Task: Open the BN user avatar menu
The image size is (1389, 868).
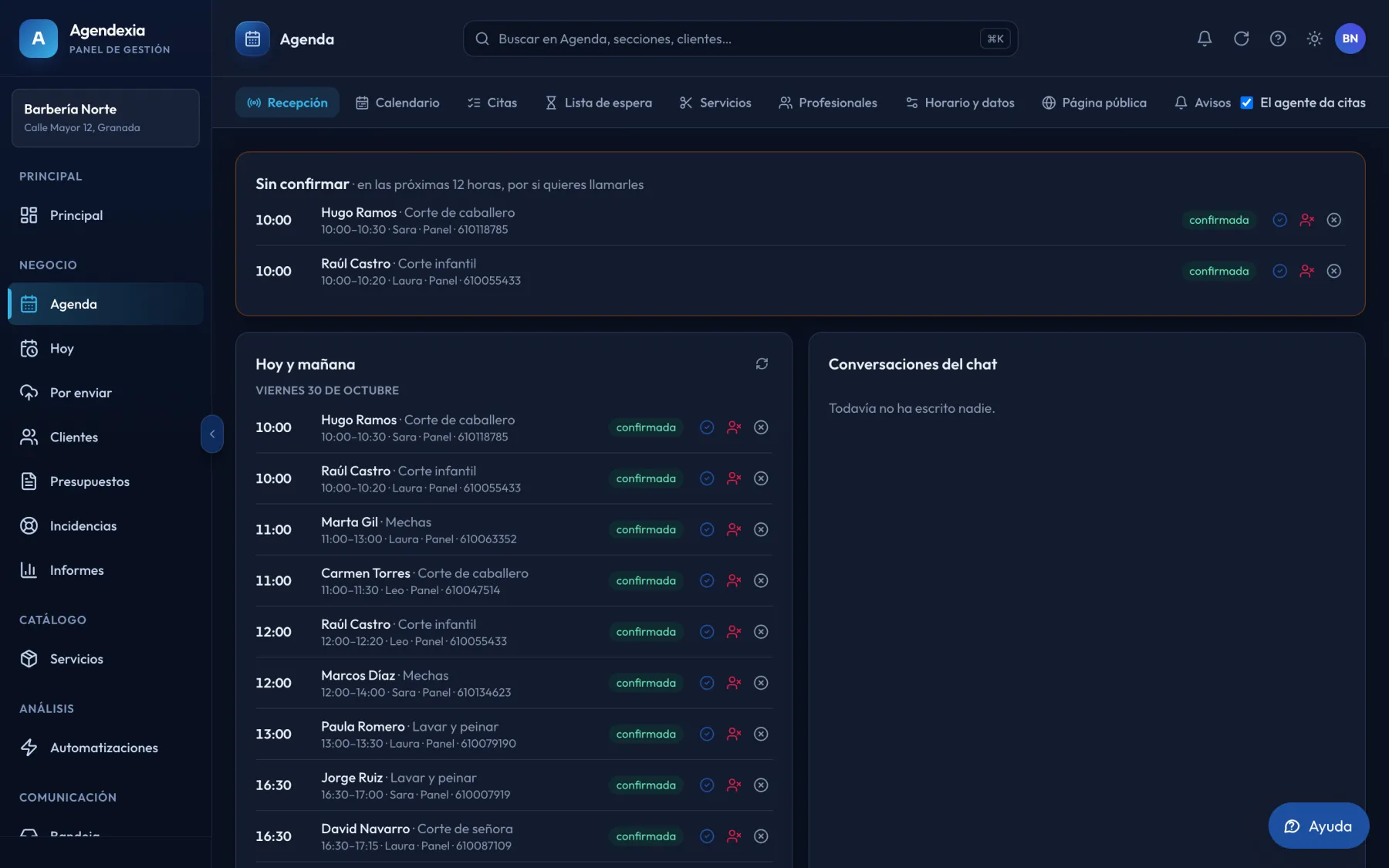Action: [1350, 39]
